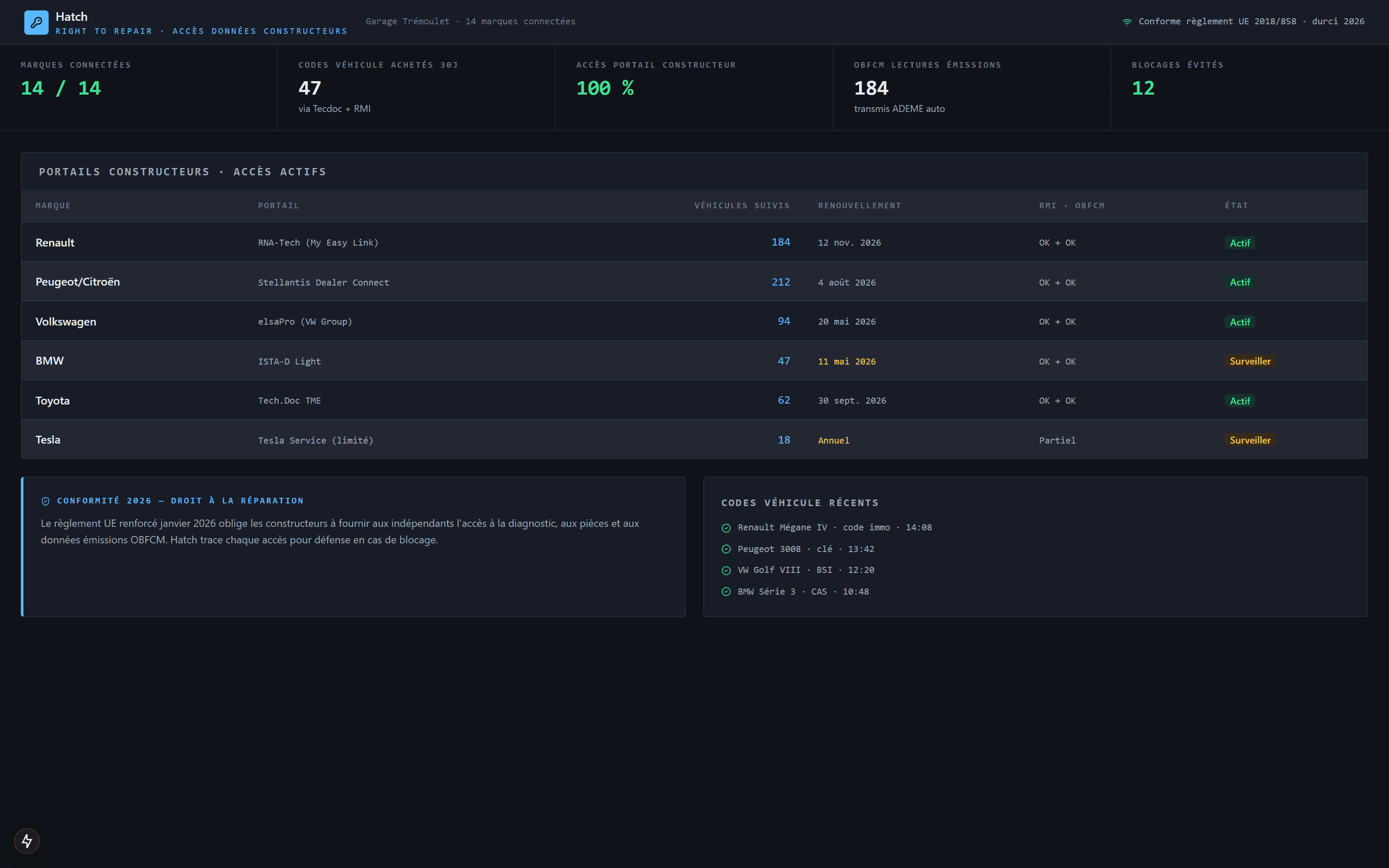Click the Renouvellement column header
This screenshot has height=868, width=1389.
point(860,206)
